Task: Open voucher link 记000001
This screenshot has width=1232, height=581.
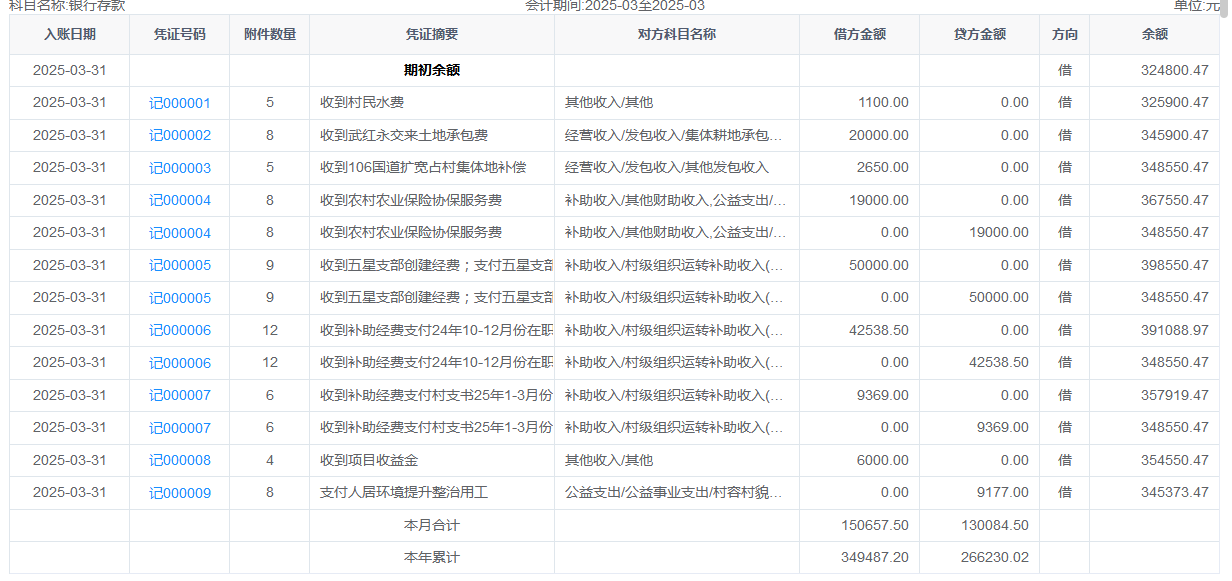Action: pos(180,103)
